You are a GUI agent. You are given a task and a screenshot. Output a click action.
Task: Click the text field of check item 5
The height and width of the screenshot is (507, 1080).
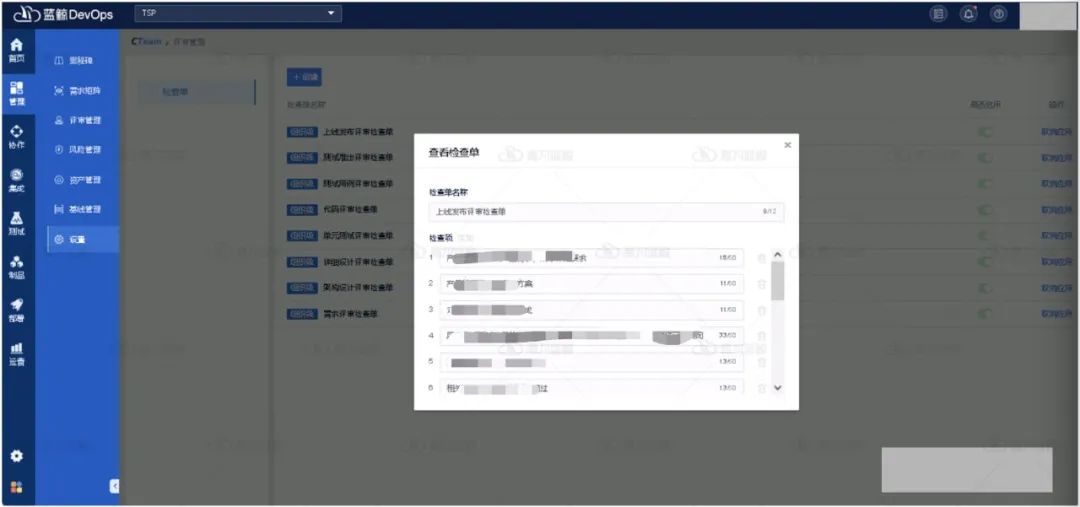[592, 362]
